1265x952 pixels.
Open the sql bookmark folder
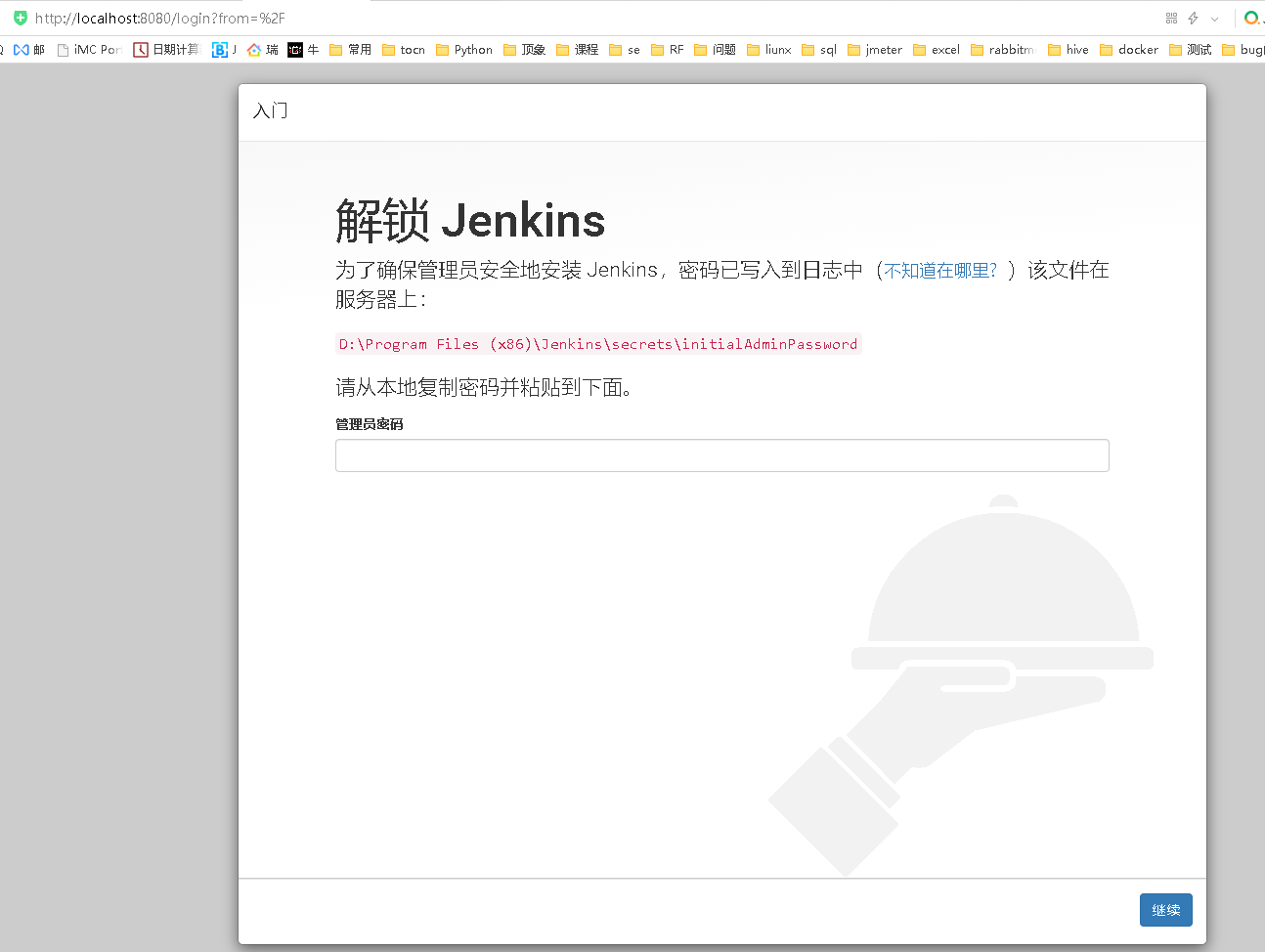point(819,50)
